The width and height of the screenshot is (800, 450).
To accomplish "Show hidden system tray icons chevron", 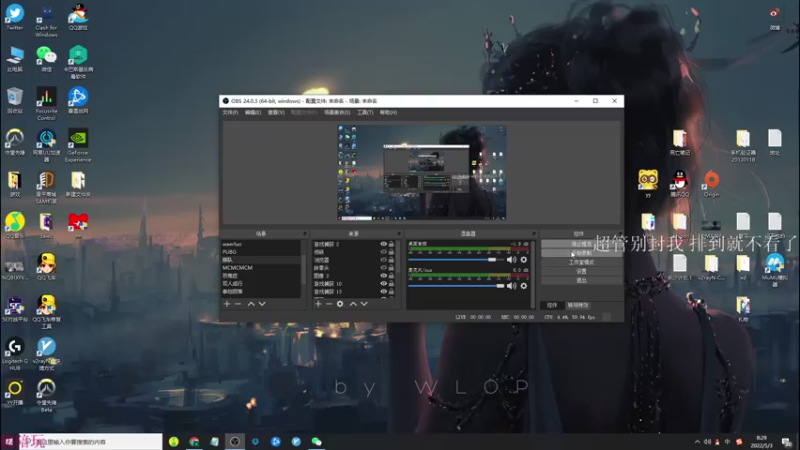I will coord(697,442).
